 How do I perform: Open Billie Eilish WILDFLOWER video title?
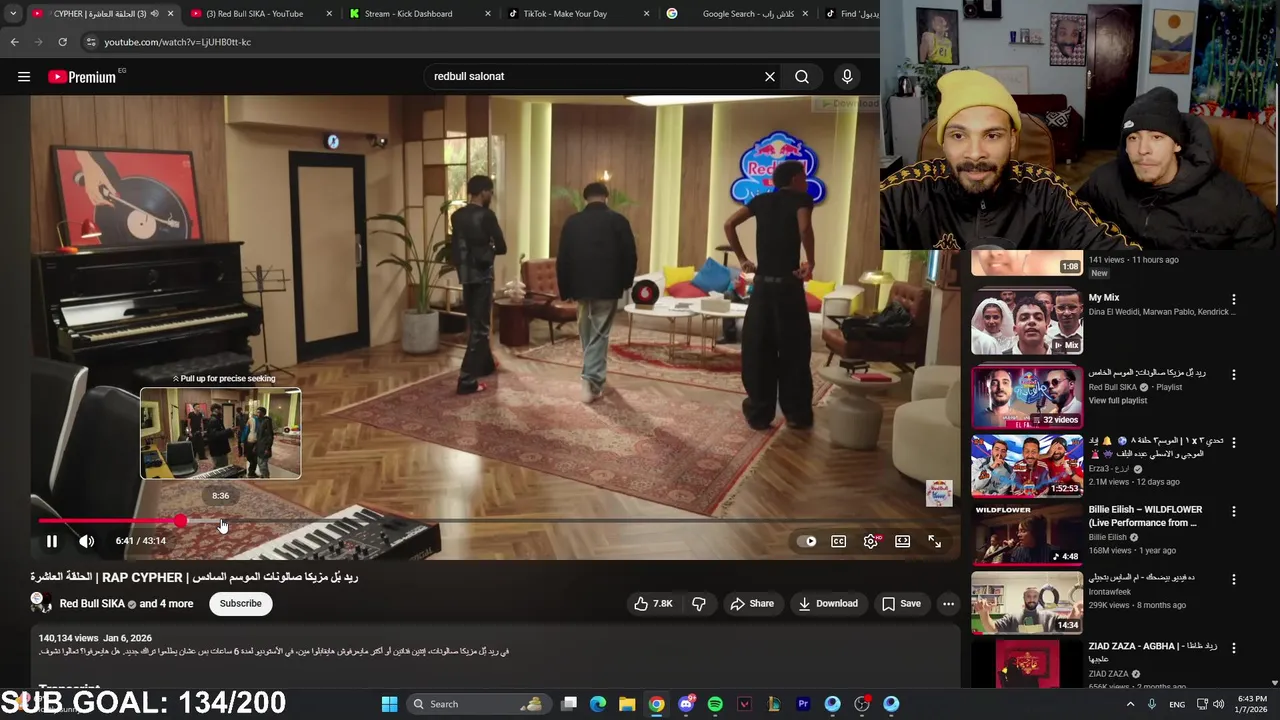click(1145, 516)
